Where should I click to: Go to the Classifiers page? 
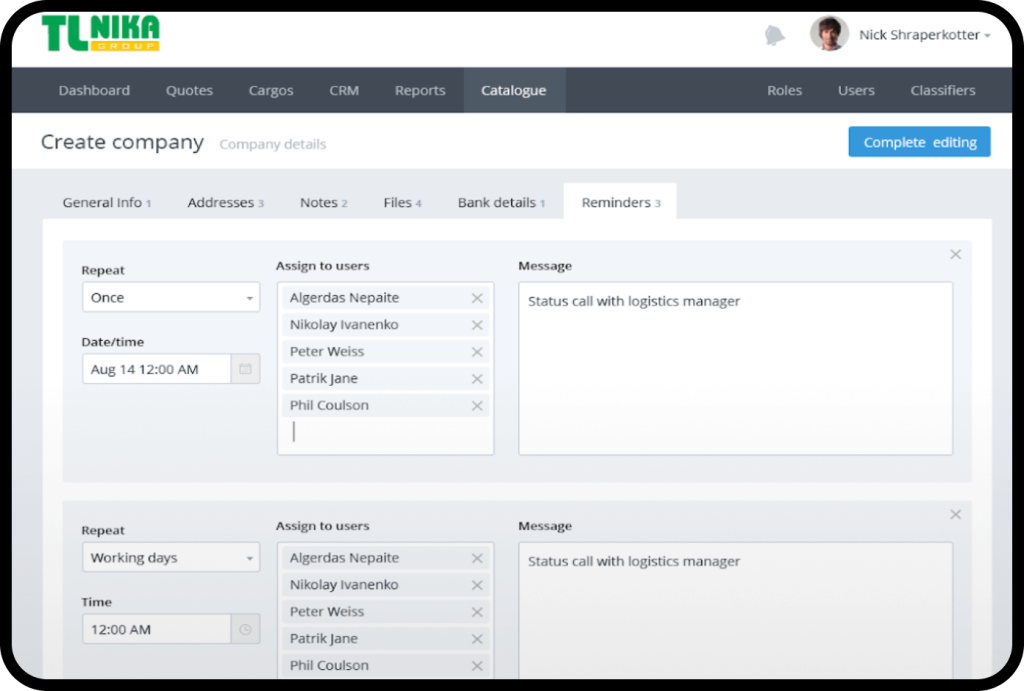pyautogui.click(x=942, y=90)
